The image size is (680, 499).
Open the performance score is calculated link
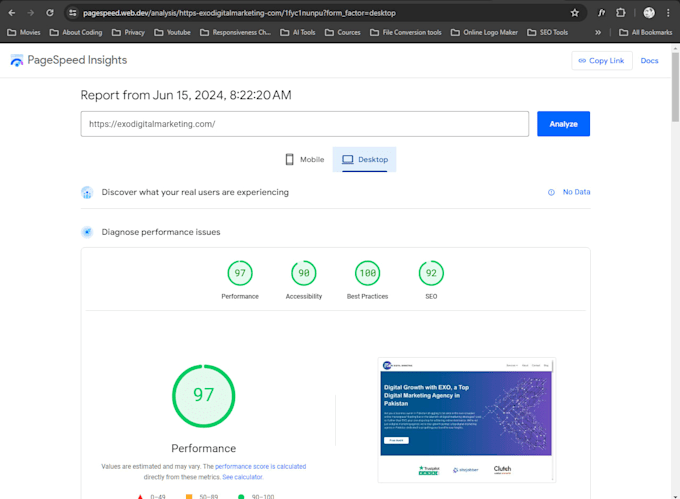coord(260,466)
